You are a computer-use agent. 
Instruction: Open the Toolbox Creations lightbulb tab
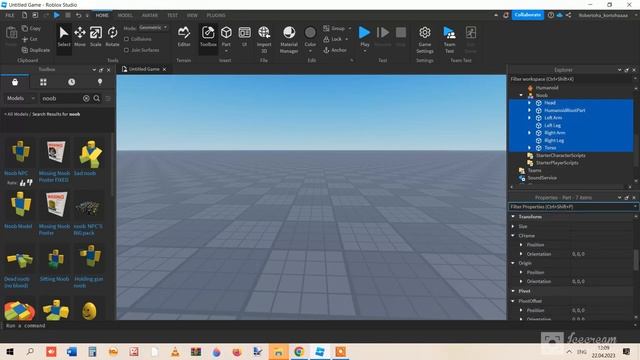[x=100, y=82]
